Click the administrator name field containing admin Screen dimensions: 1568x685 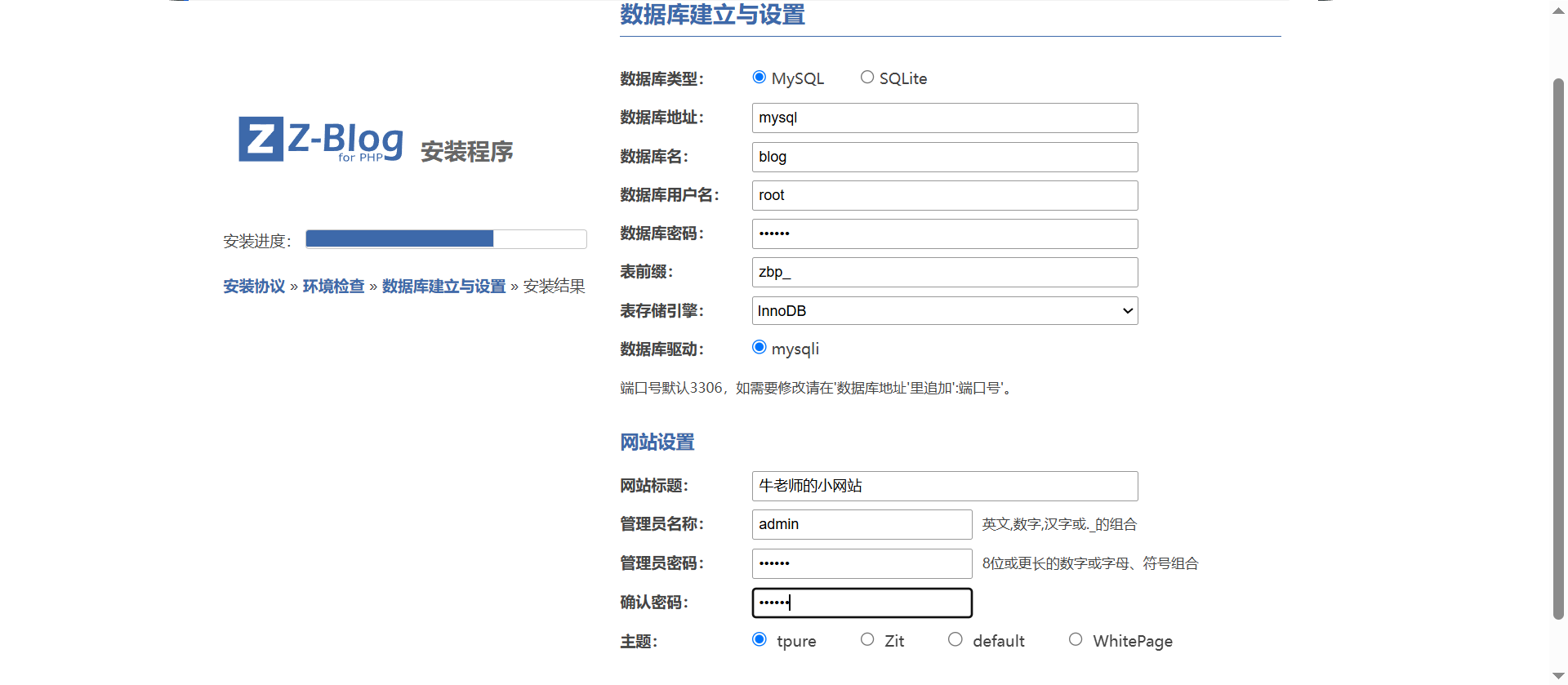[x=862, y=524]
